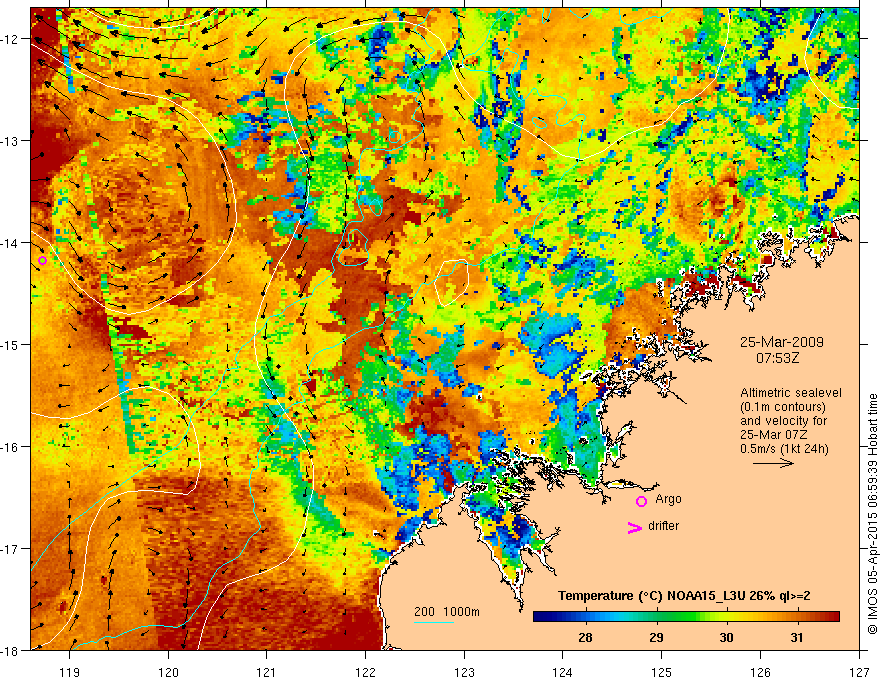
Task: Click the latitude axis label -13
Action: pos(11,141)
